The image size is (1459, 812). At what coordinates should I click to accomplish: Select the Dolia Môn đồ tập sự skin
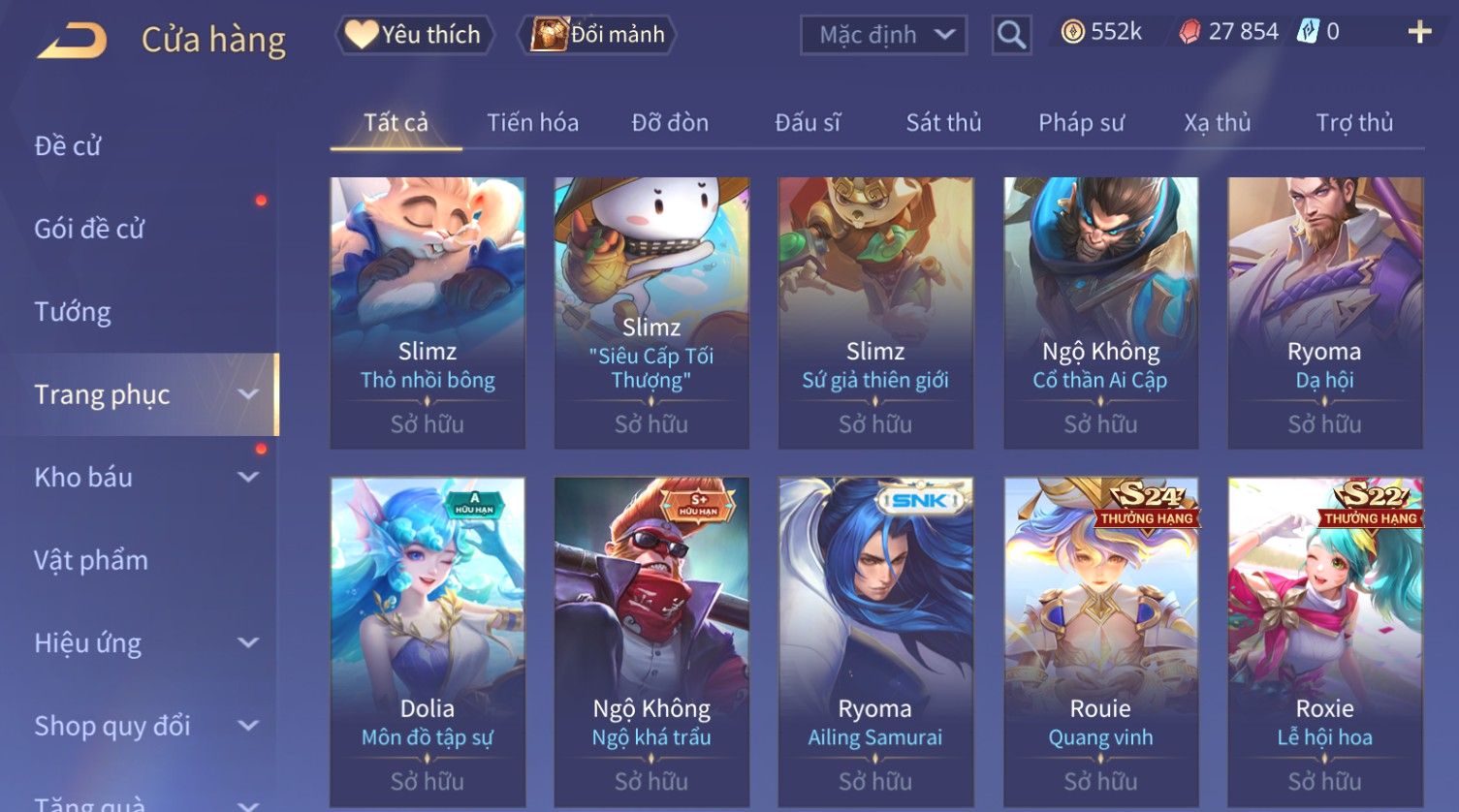point(428,641)
